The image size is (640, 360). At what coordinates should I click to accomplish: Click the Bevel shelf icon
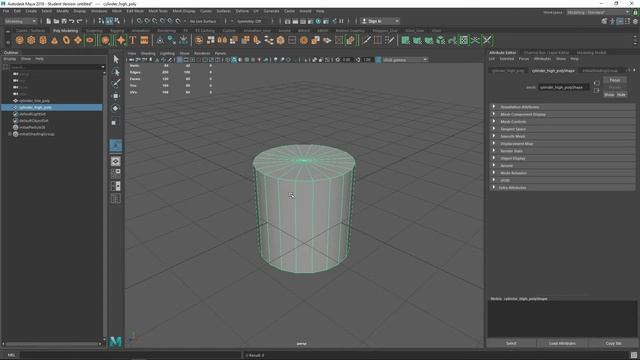(280, 40)
